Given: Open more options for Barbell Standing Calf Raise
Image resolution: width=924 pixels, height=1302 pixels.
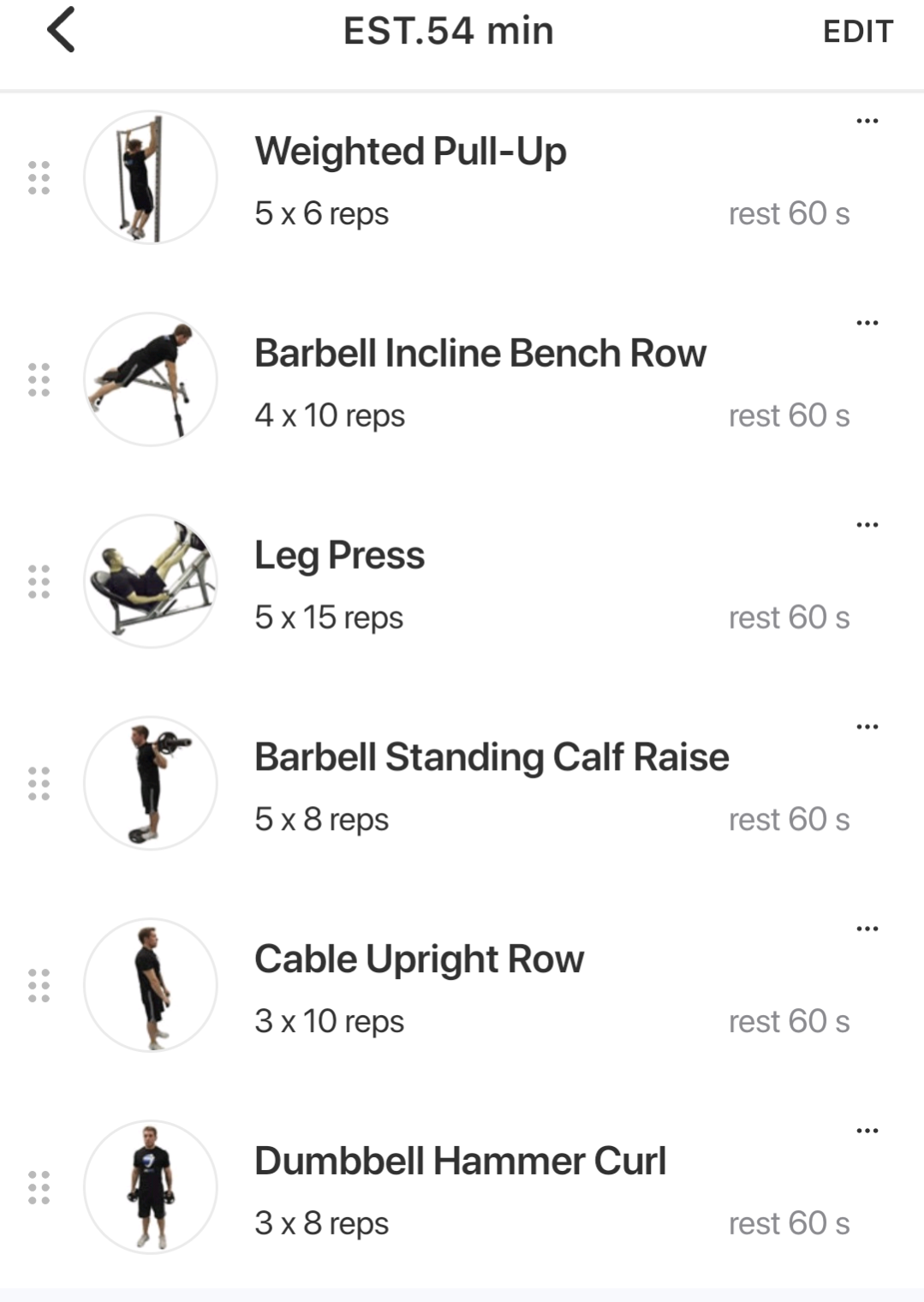Looking at the screenshot, I should click(867, 727).
